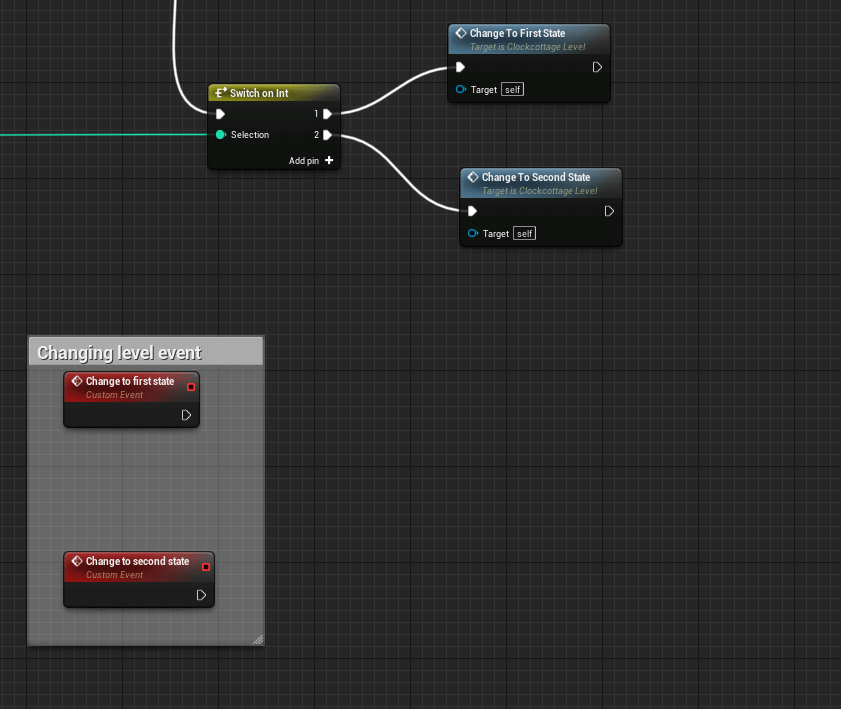Click Change To Second State input exec pin
The image size is (841, 709).
point(472,211)
